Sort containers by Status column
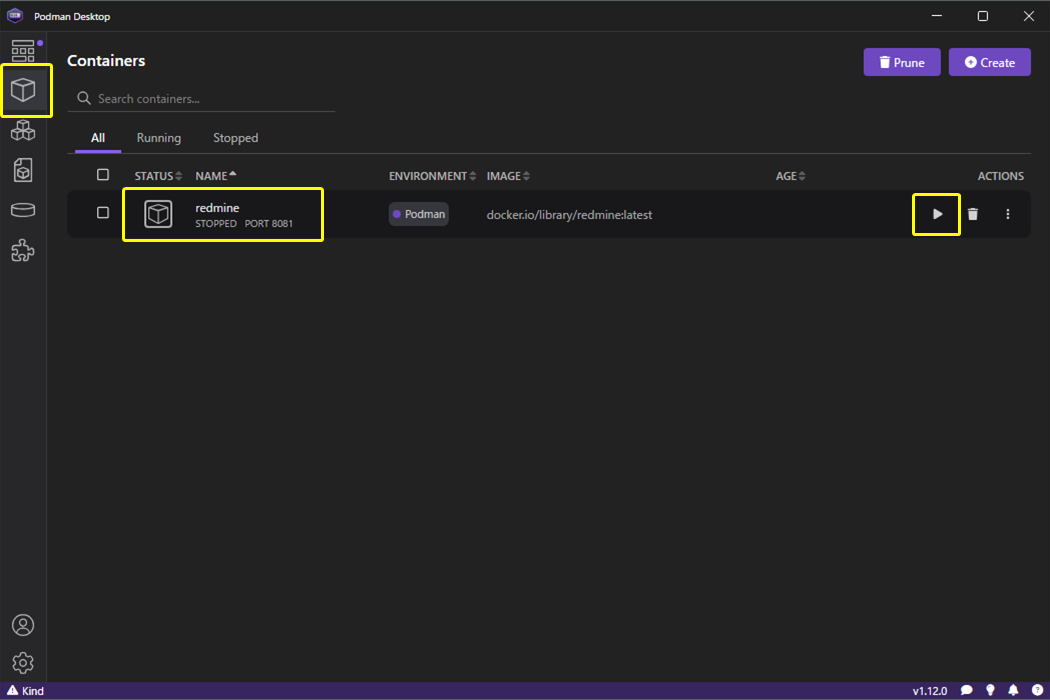The image size is (1050, 700). (x=158, y=176)
